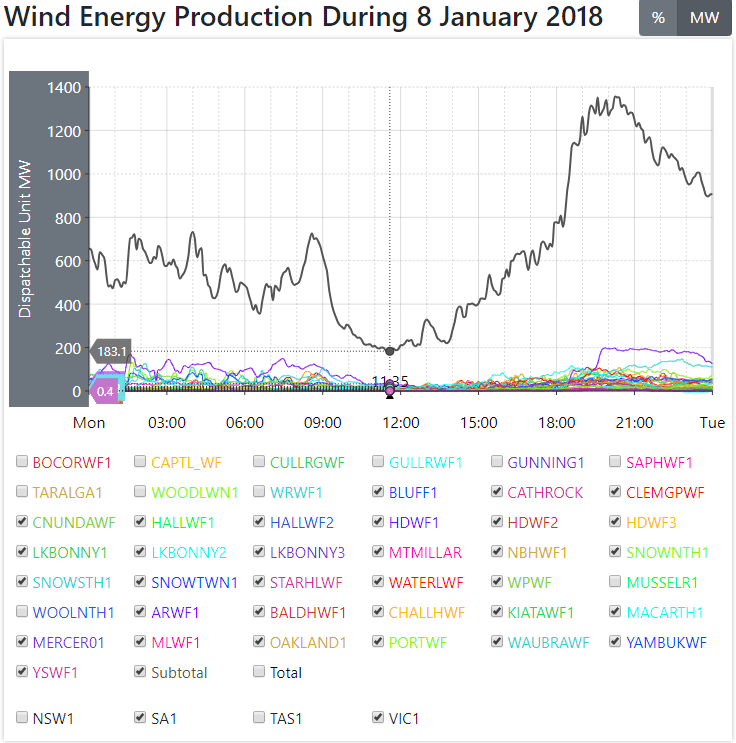Screen dimensions: 736x743
Task: Toggle the SAPHWF1 wind farm checkbox
Action: click(616, 462)
